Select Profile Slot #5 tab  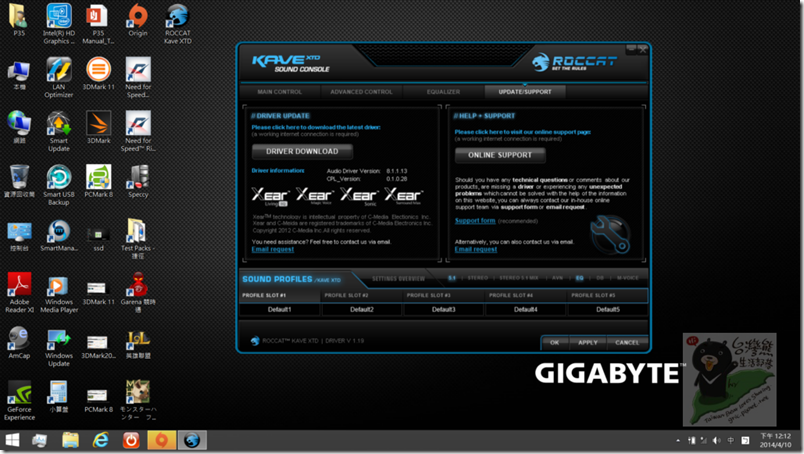(x=608, y=295)
